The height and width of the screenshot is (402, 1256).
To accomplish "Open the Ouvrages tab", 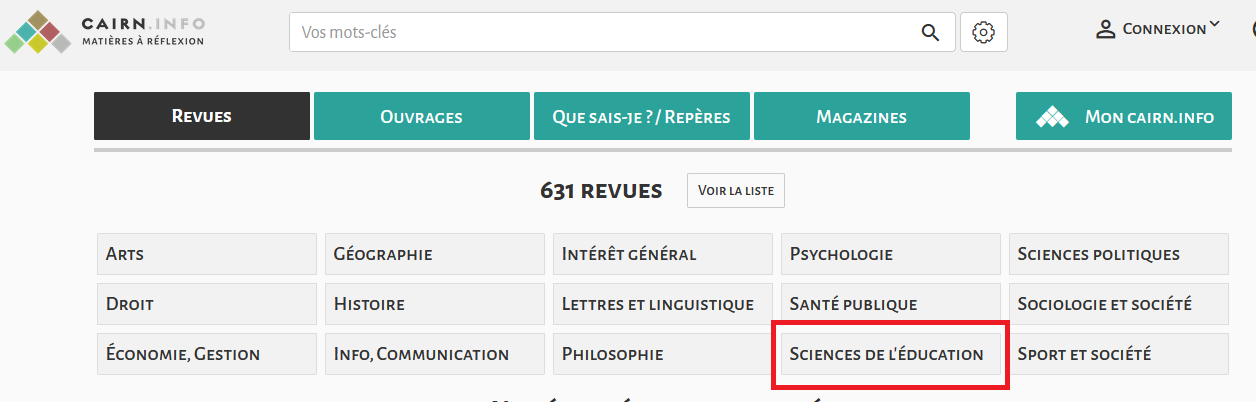I will [421, 116].
